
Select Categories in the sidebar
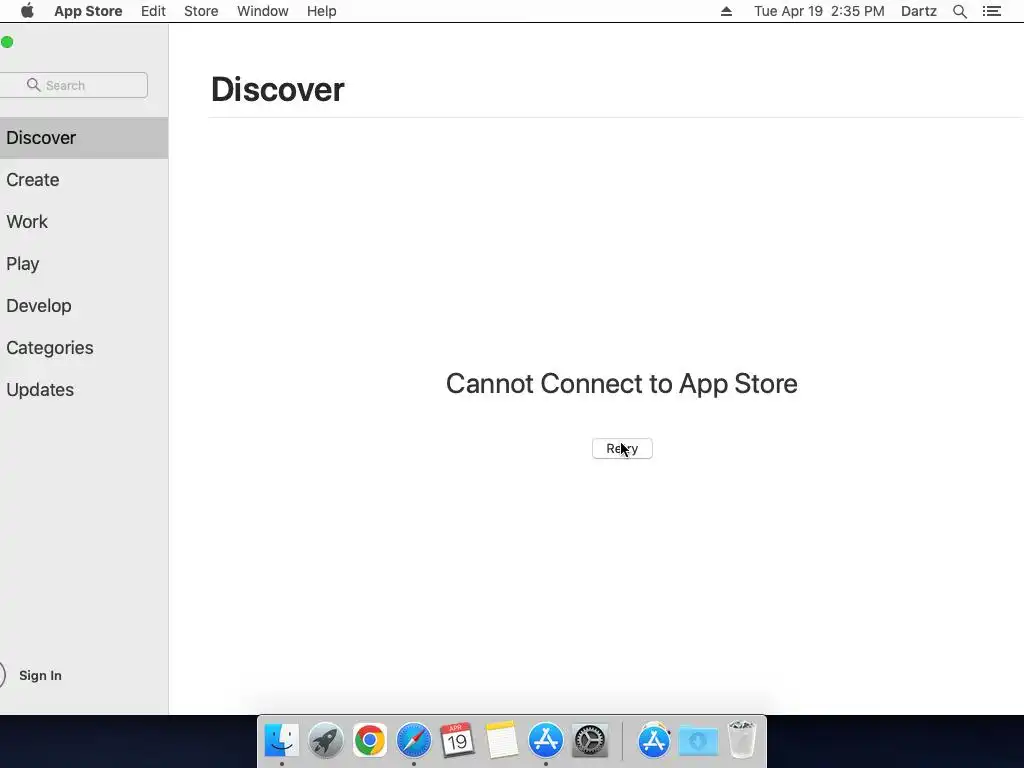[84, 347]
